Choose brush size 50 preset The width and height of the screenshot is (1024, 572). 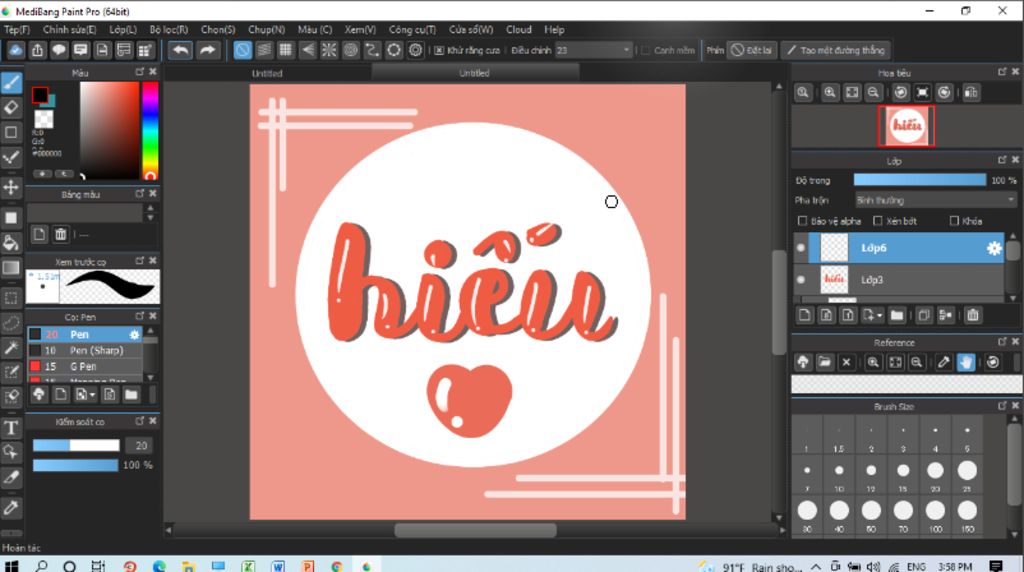871,515
